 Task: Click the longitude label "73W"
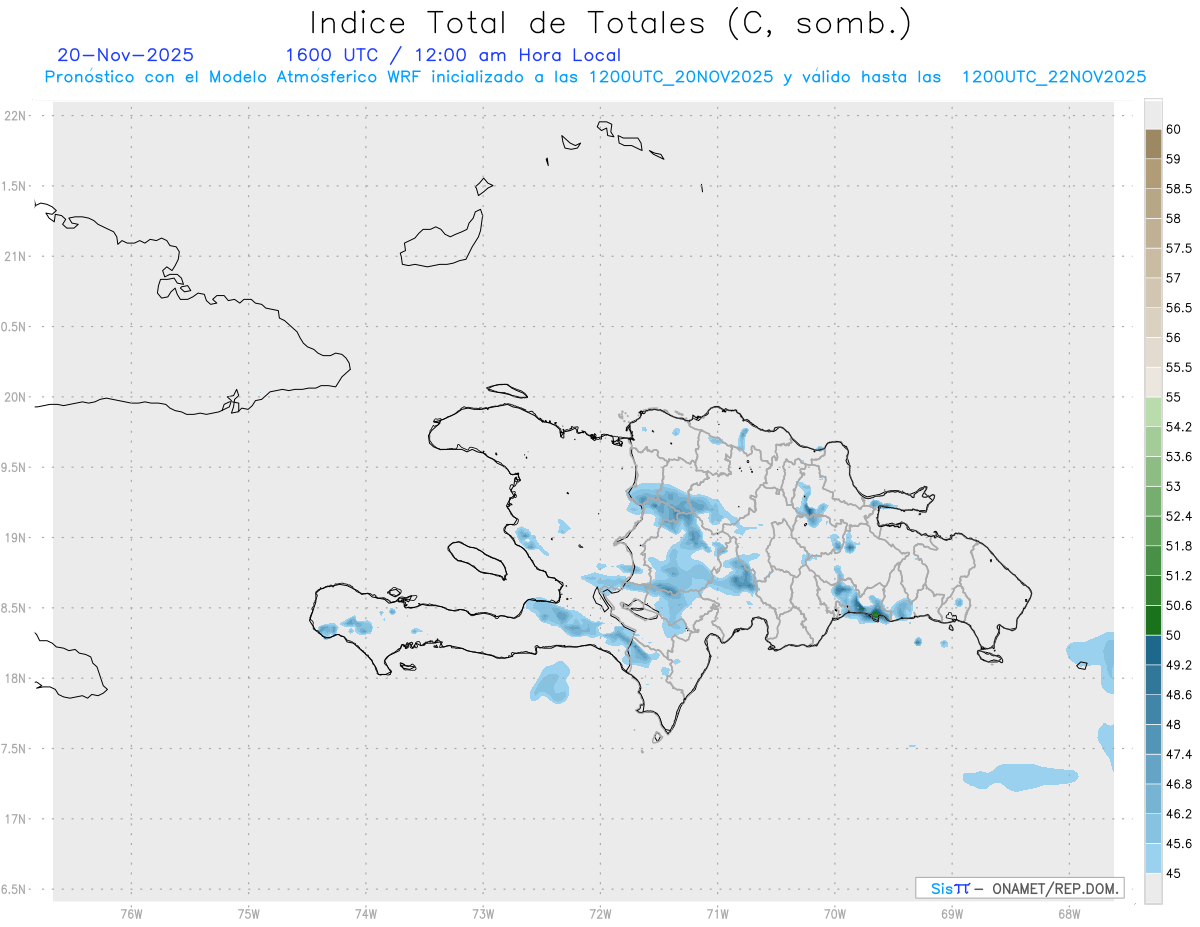(483, 912)
